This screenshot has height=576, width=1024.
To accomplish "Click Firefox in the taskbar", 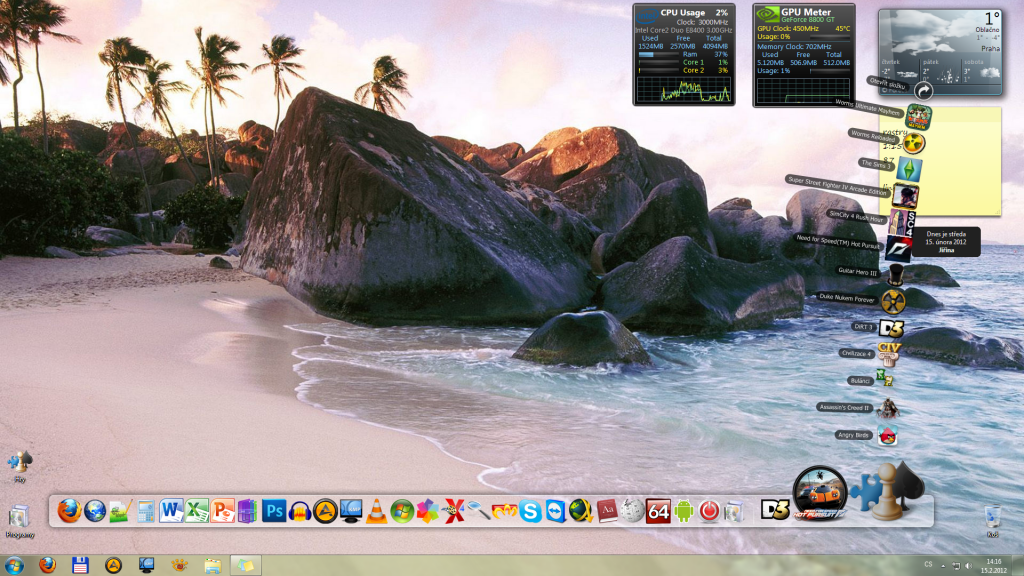I will click(47, 566).
